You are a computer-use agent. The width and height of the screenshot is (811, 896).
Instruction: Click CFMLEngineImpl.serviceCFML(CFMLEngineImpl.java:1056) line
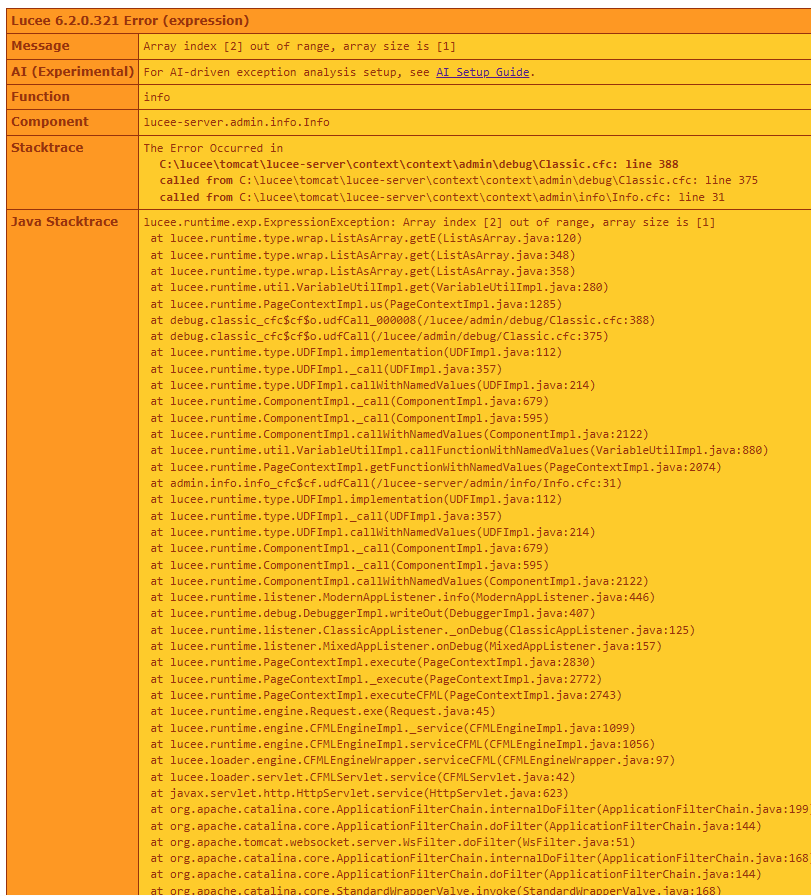point(403,744)
